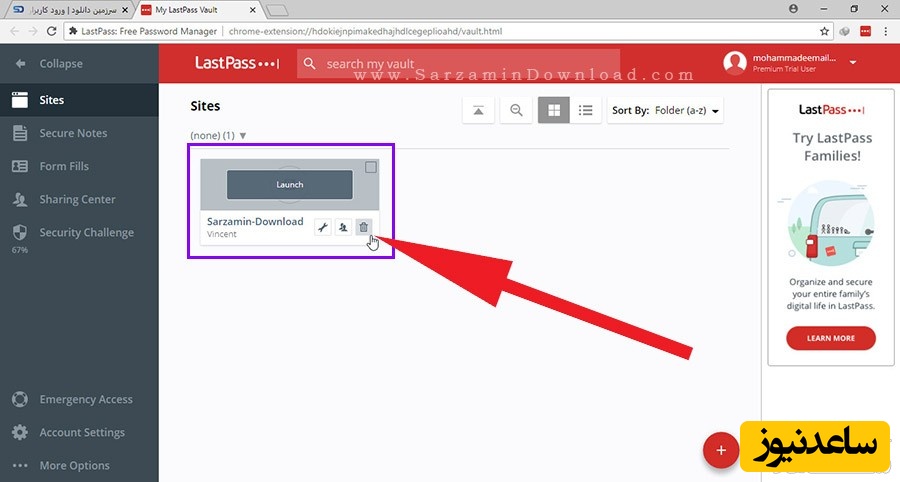The height and width of the screenshot is (482, 900).
Task: Bookmark page with the star icon
Action: click(x=824, y=31)
